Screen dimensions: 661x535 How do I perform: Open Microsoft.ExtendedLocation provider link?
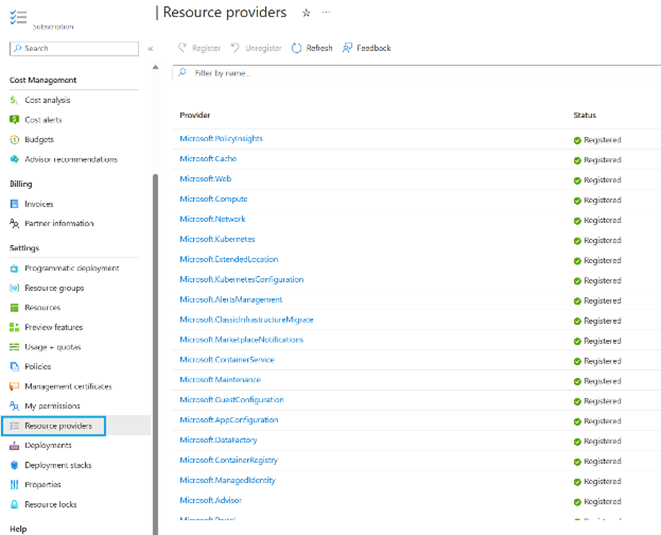point(229,259)
